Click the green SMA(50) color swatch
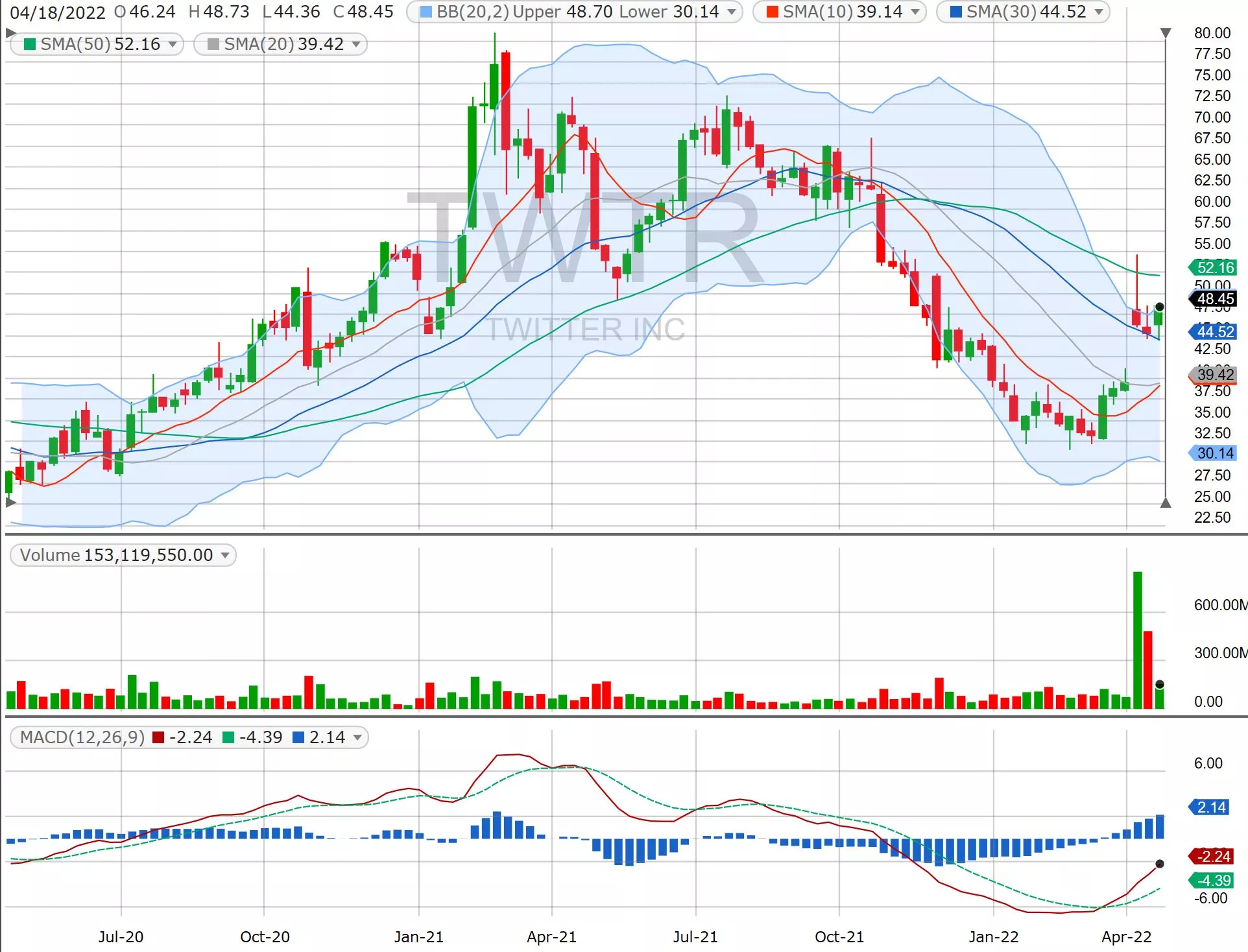 click(x=29, y=44)
